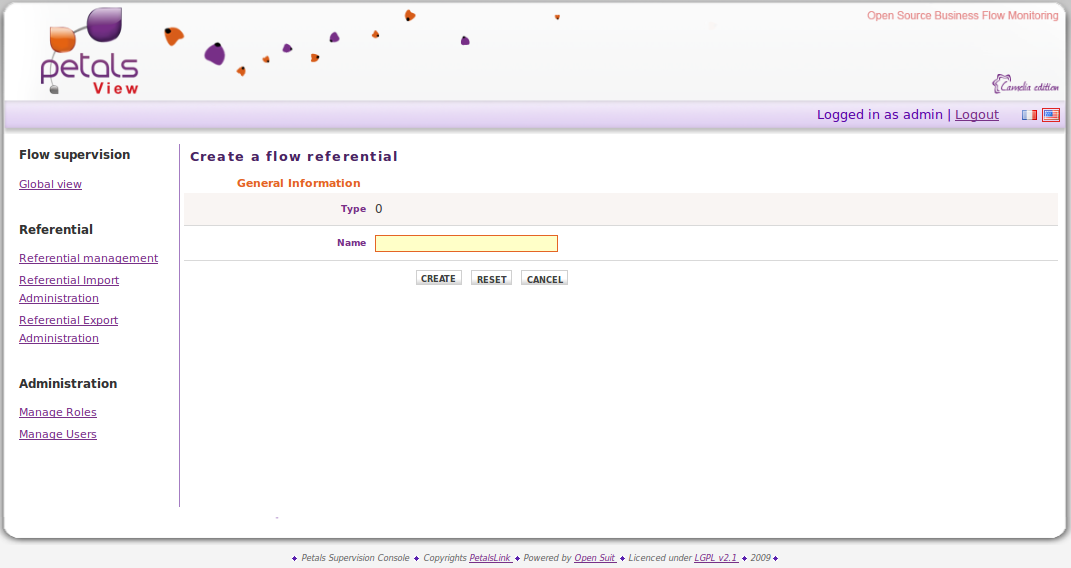Switch language with the French flag
The height and width of the screenshot is (568, 1071).
tap(1029, 115)
